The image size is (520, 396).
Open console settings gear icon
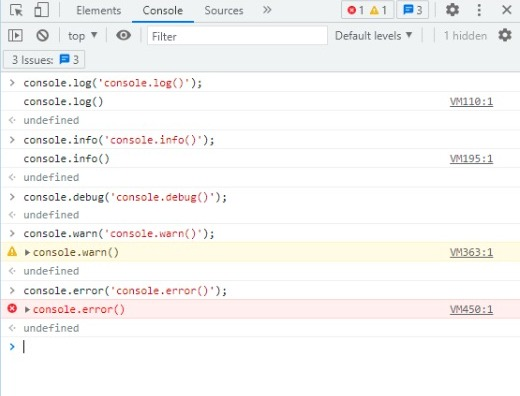click(x=505, y=35)
